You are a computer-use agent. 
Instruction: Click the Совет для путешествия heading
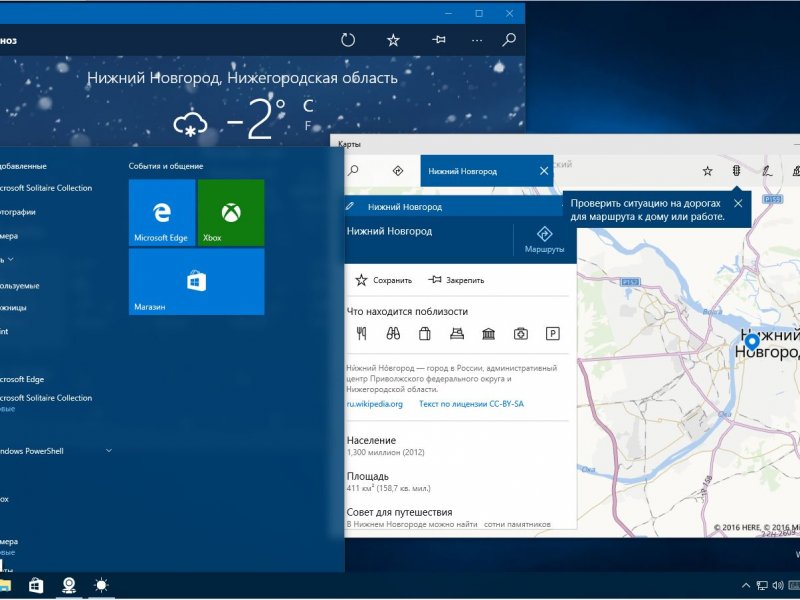click(399, 512)
